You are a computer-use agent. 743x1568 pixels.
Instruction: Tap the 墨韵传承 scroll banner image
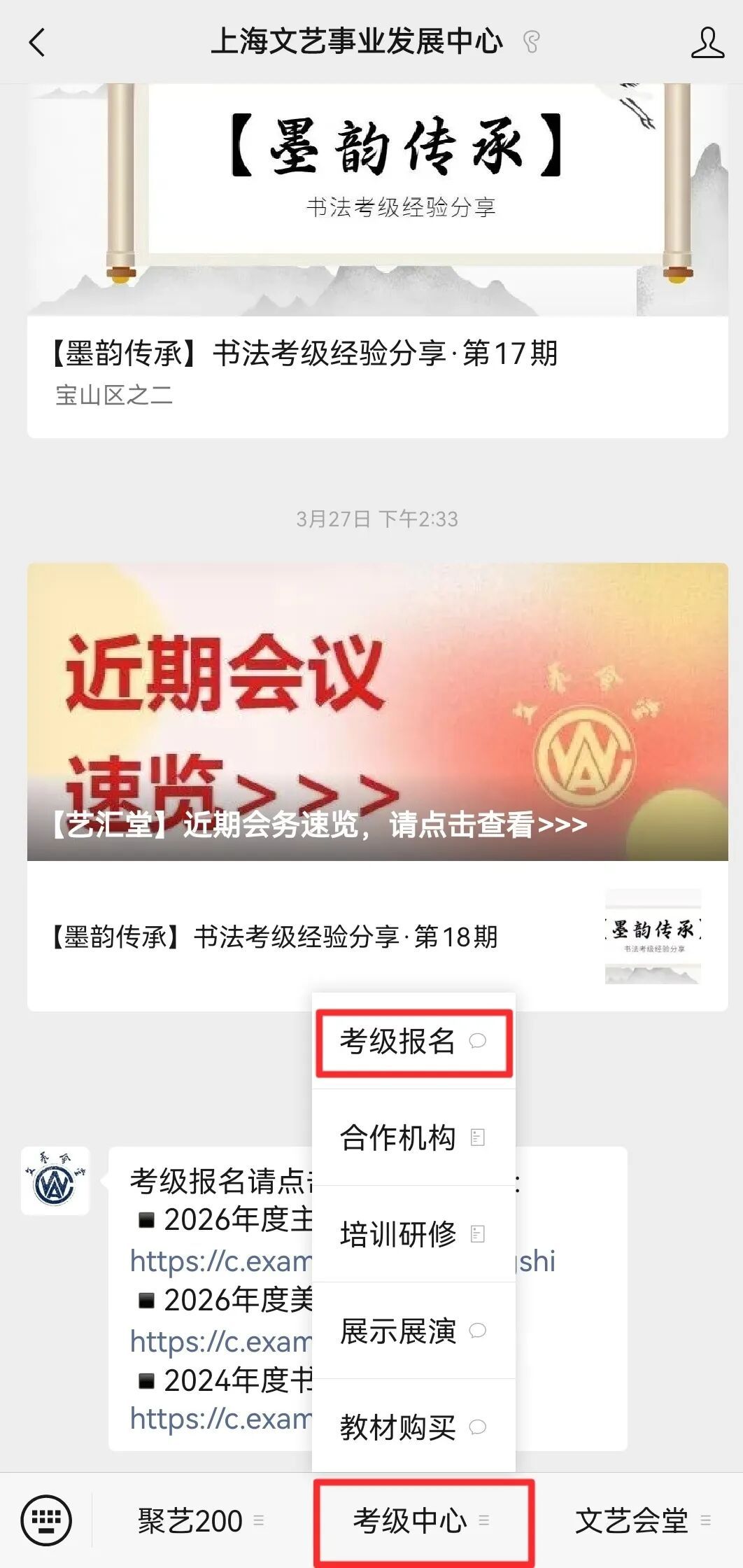(378, 199)
